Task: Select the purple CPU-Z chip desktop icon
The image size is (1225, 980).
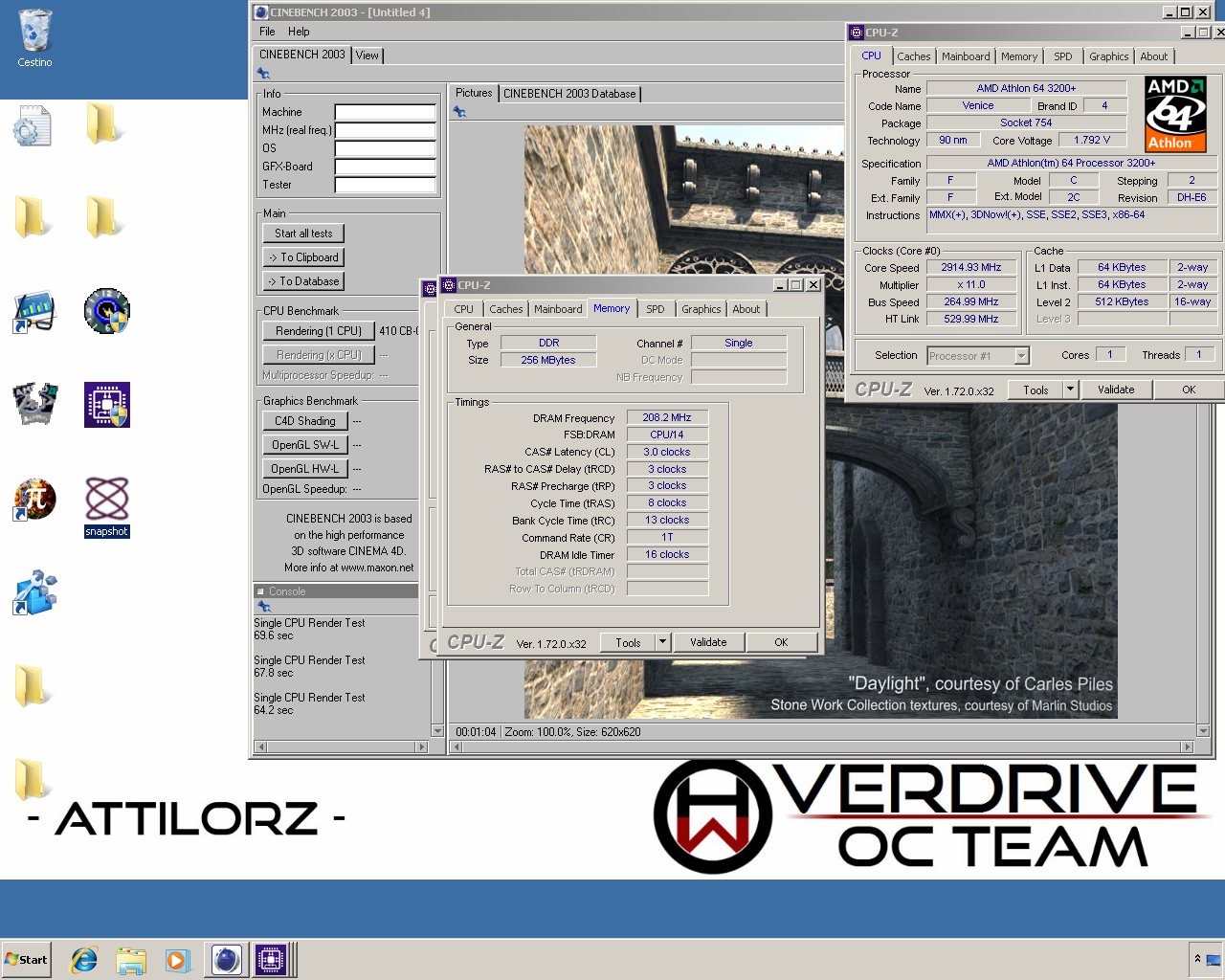Action: click(x=106, y=405)
